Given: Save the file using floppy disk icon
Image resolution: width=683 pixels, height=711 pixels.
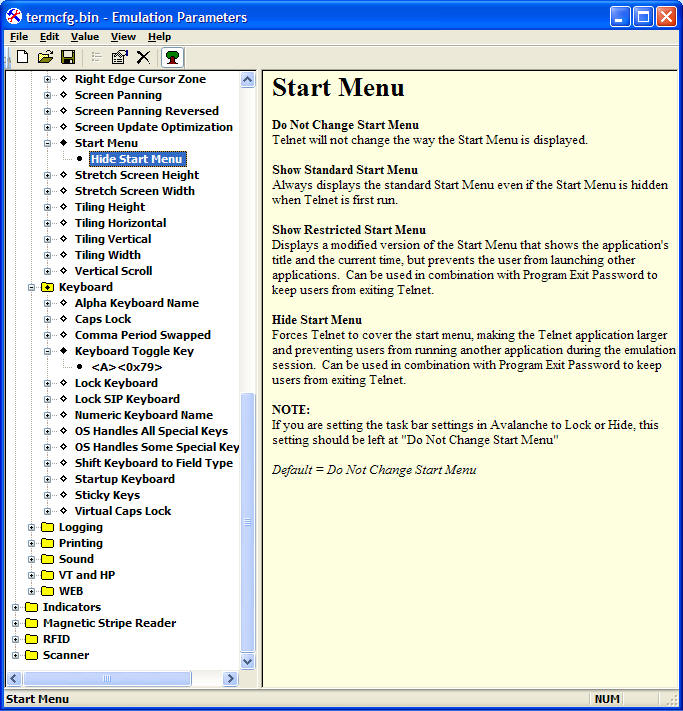Looking at the screenshot, I should (68, 57).
